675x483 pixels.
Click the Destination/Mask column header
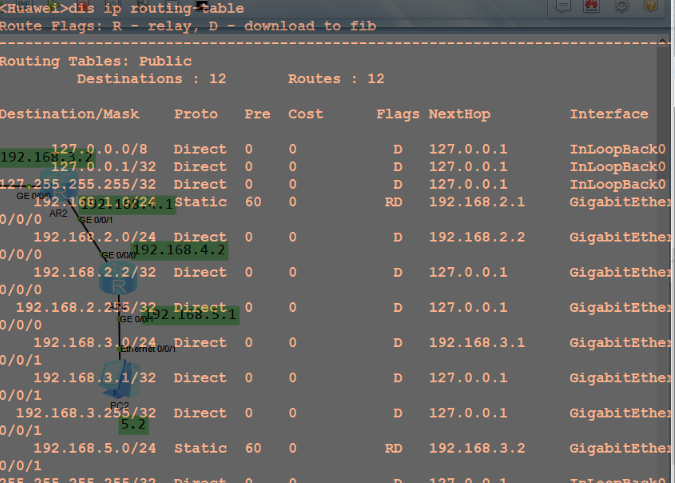coord(69,115)
